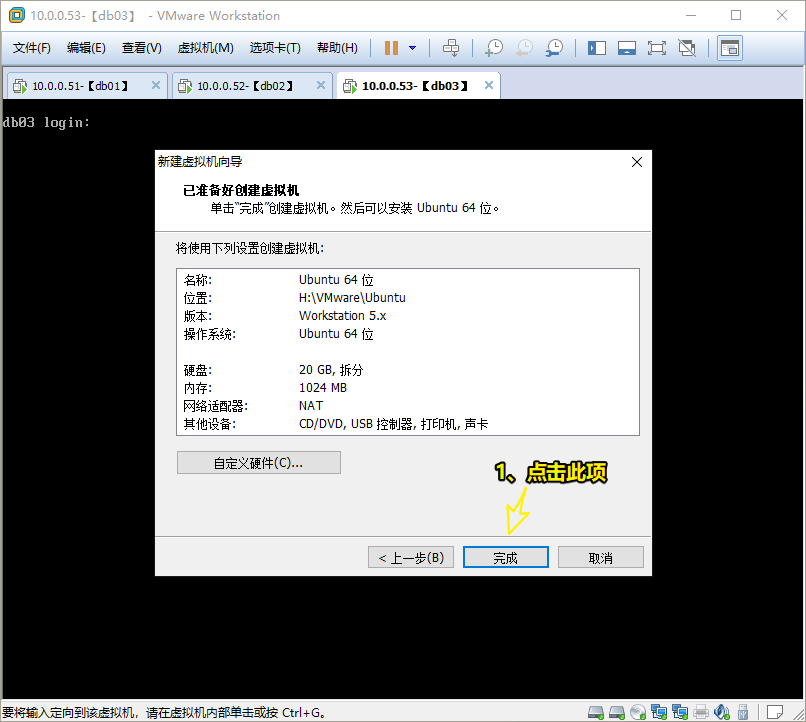Toggle Unity mode toolbar icon
Image resolution: width=806 pixels, height=722 pixels.
(687, 48)
